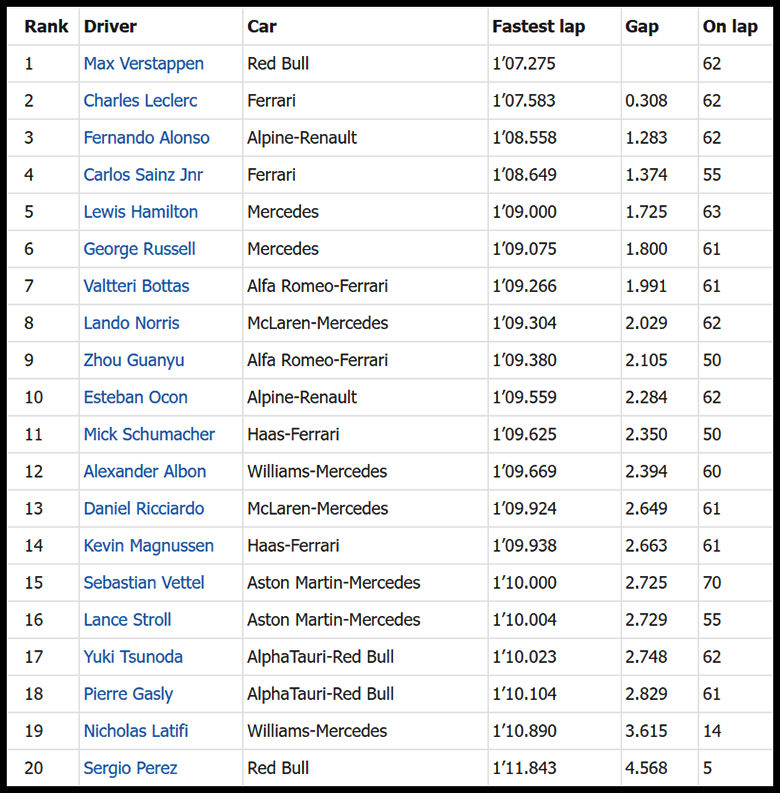Click the gap value 2.350
Image resolution: width=780 pixels, height=793 pixels.
pos(646,434)
